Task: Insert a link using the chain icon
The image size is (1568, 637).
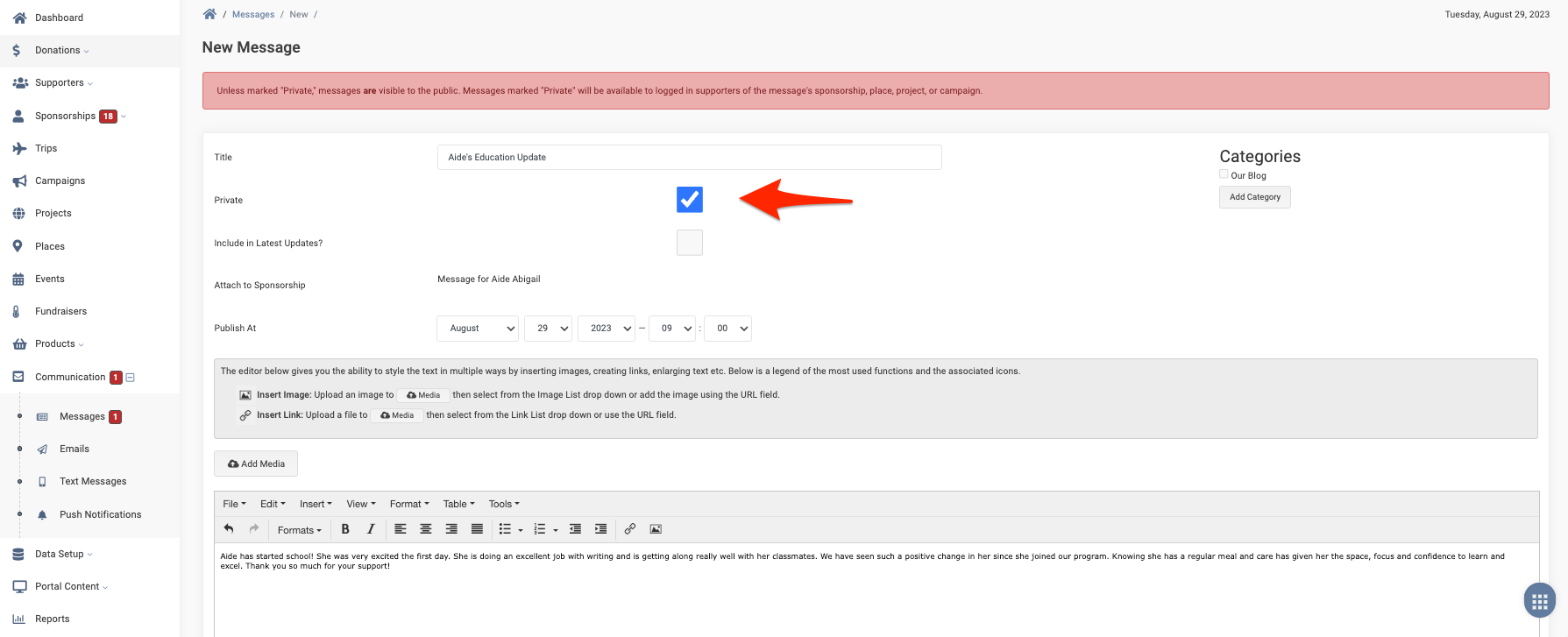Action: 629,529
